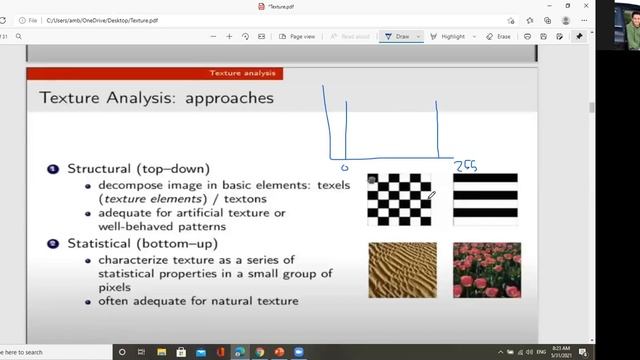Open the Favorites list icon

[530, 20]
